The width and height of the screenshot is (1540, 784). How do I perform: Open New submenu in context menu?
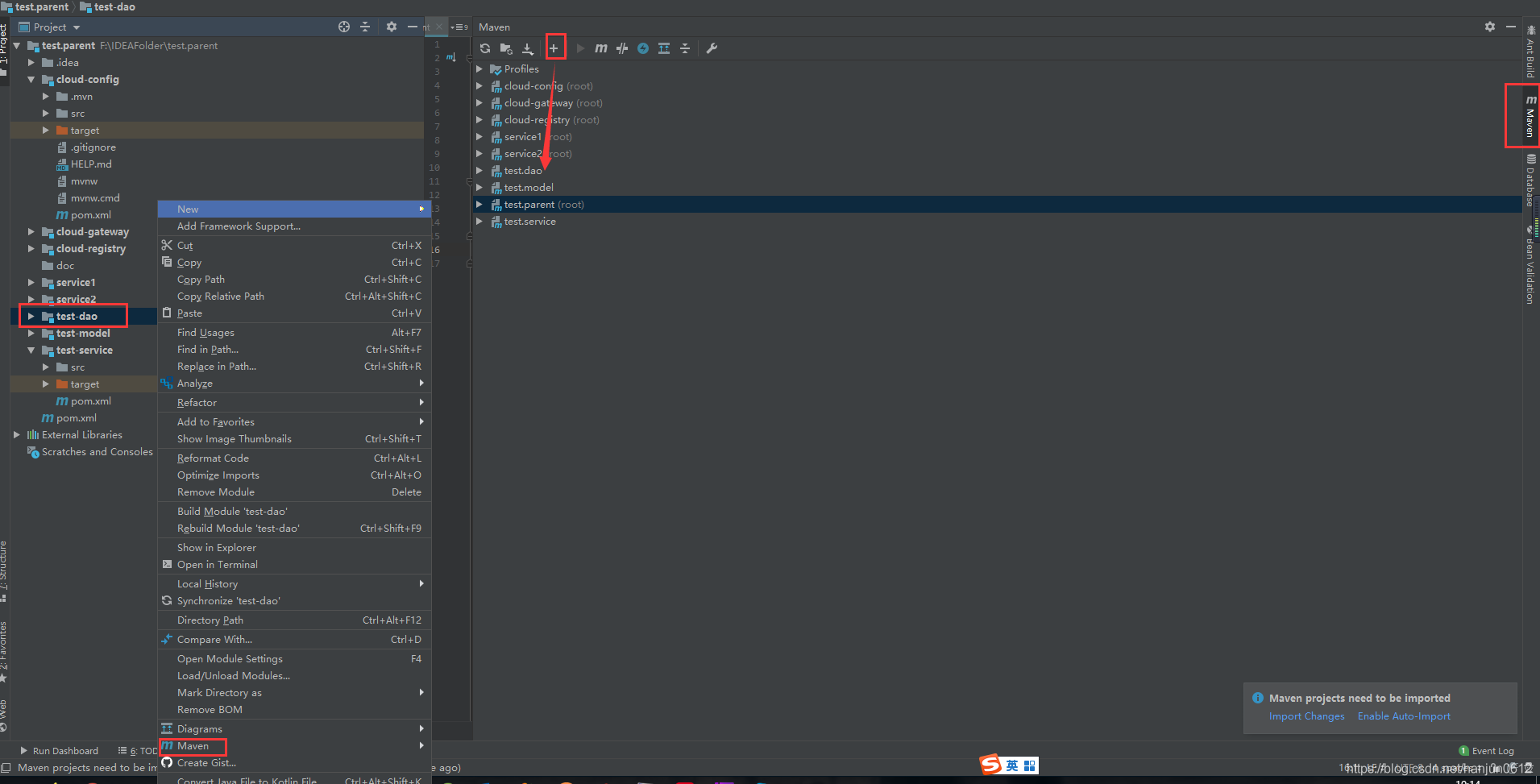pyautogui.click(x=294, y=209)
